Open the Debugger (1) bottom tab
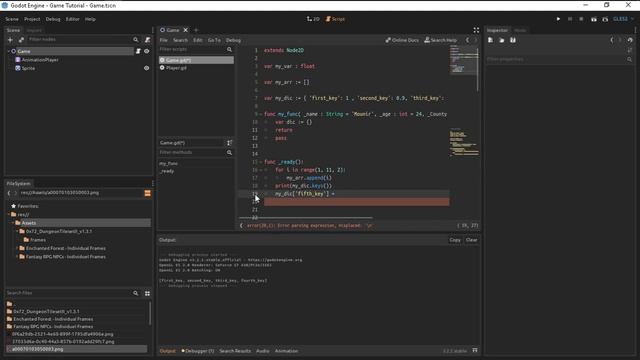 click(x=198, y=351)
